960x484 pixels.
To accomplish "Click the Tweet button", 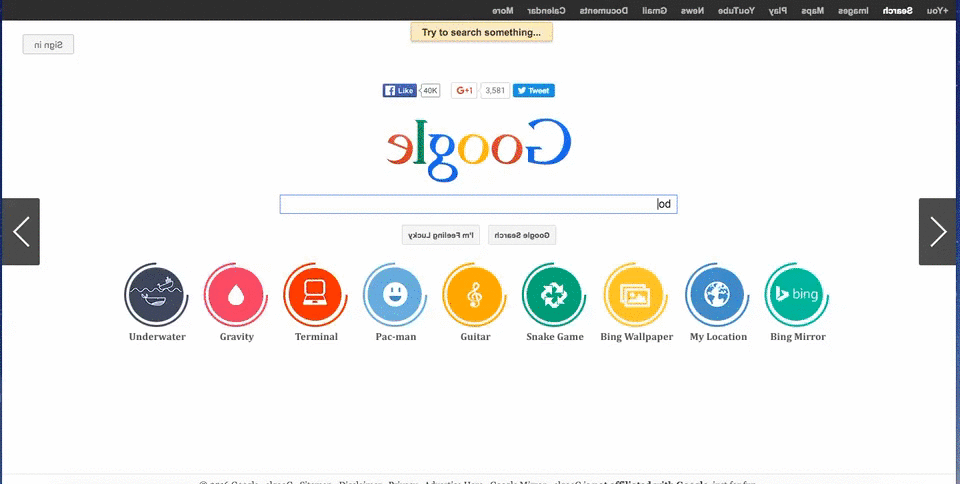I will point(534,91).
